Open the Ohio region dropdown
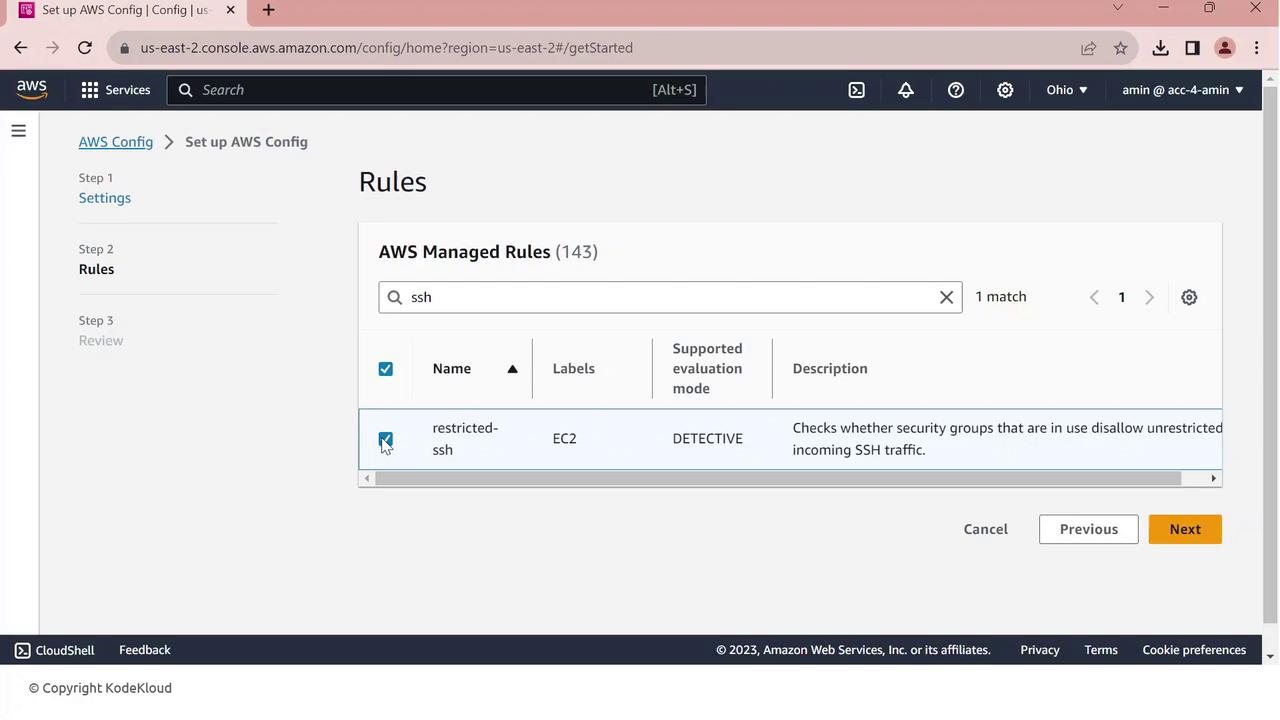This screenshot has width=1280, height=720. point(1067,90)
